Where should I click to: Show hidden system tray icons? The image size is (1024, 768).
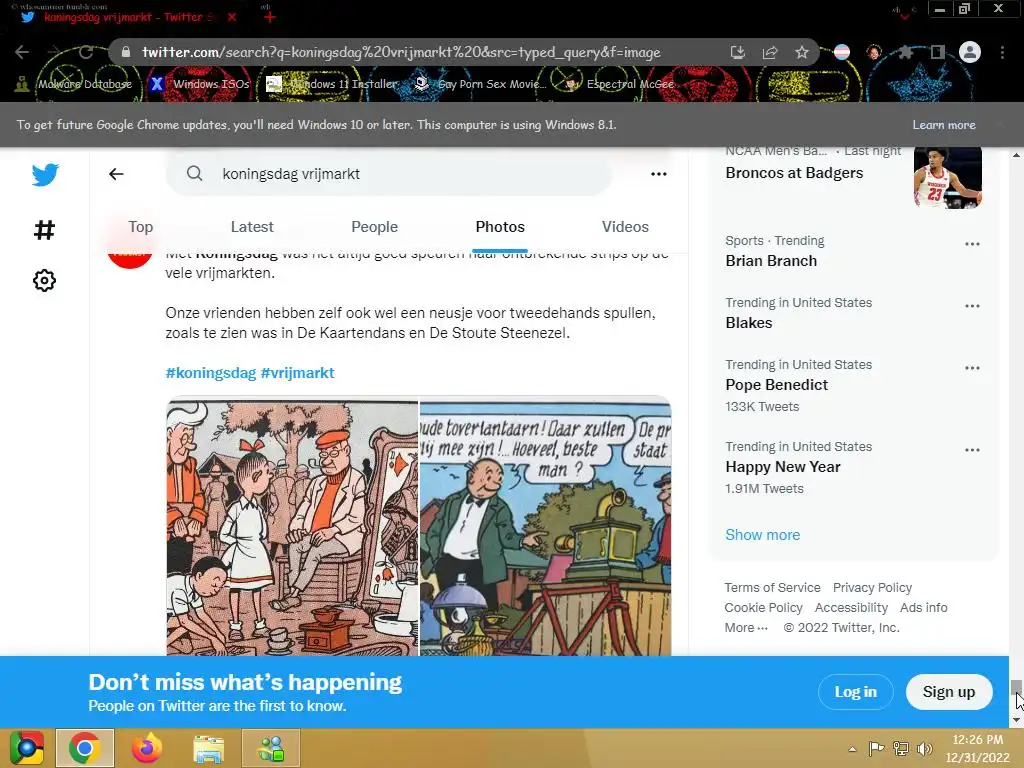pyautogui.click(x=852, y=749)
